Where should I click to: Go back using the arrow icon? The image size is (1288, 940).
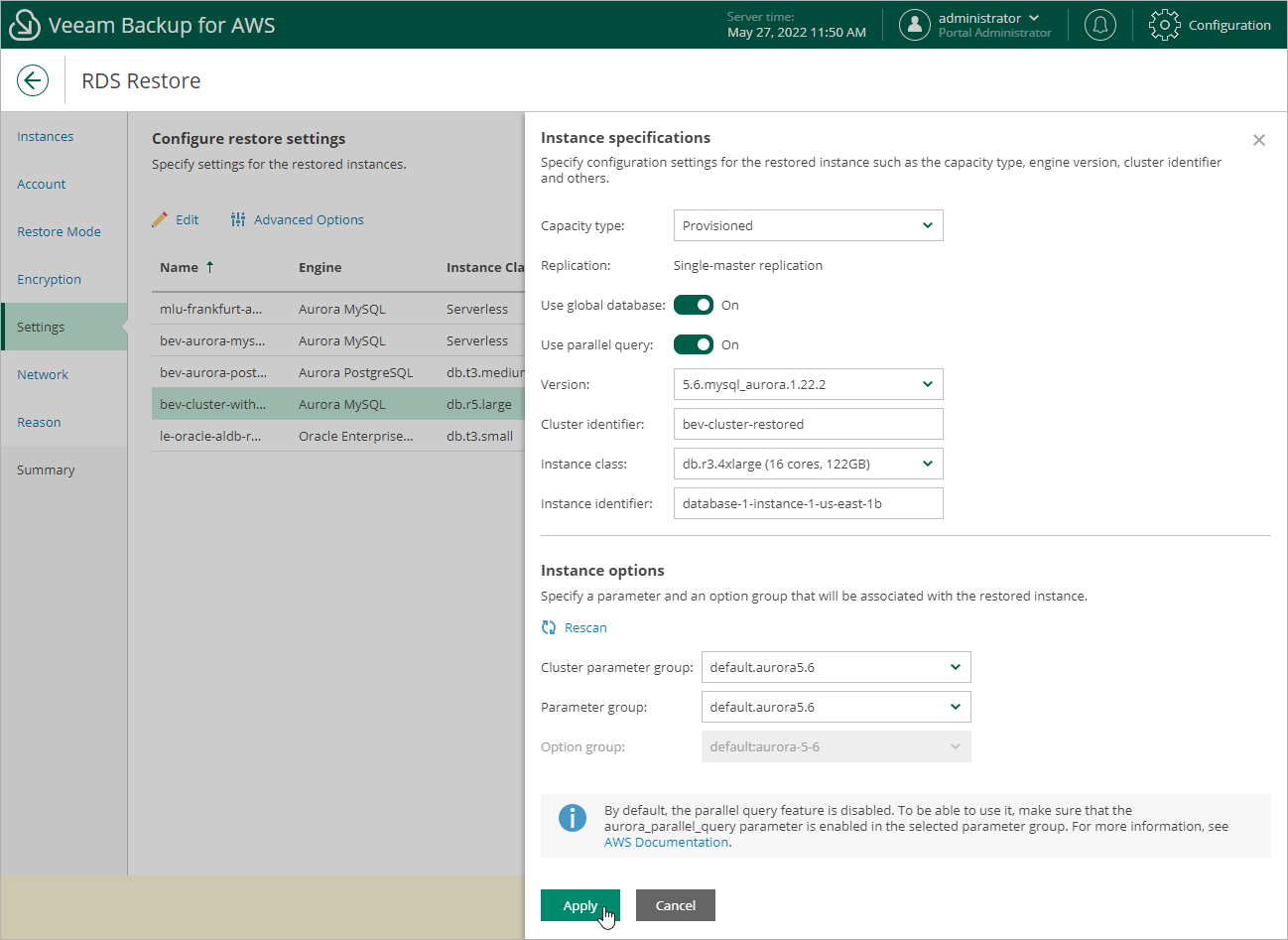coord(33,80)
